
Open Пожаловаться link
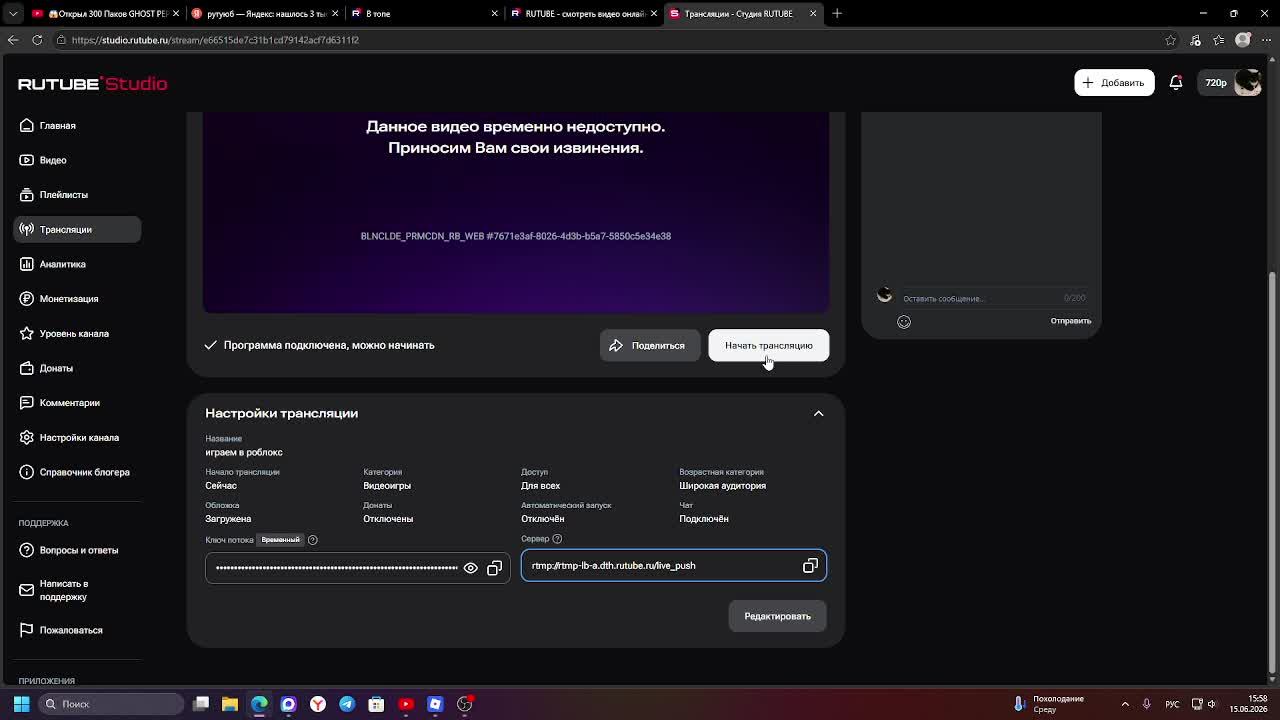77,630
